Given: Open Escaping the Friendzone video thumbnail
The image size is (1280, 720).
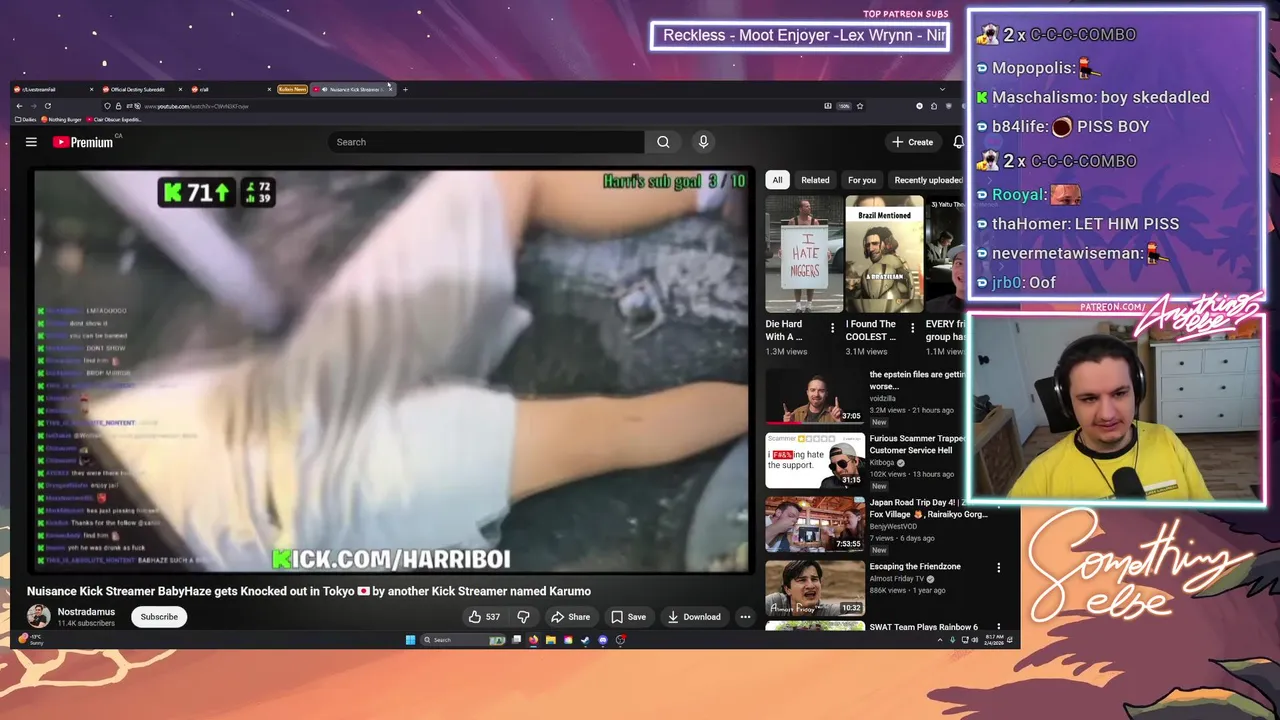Looking at the screenshot, I should [x=815, y=588].
